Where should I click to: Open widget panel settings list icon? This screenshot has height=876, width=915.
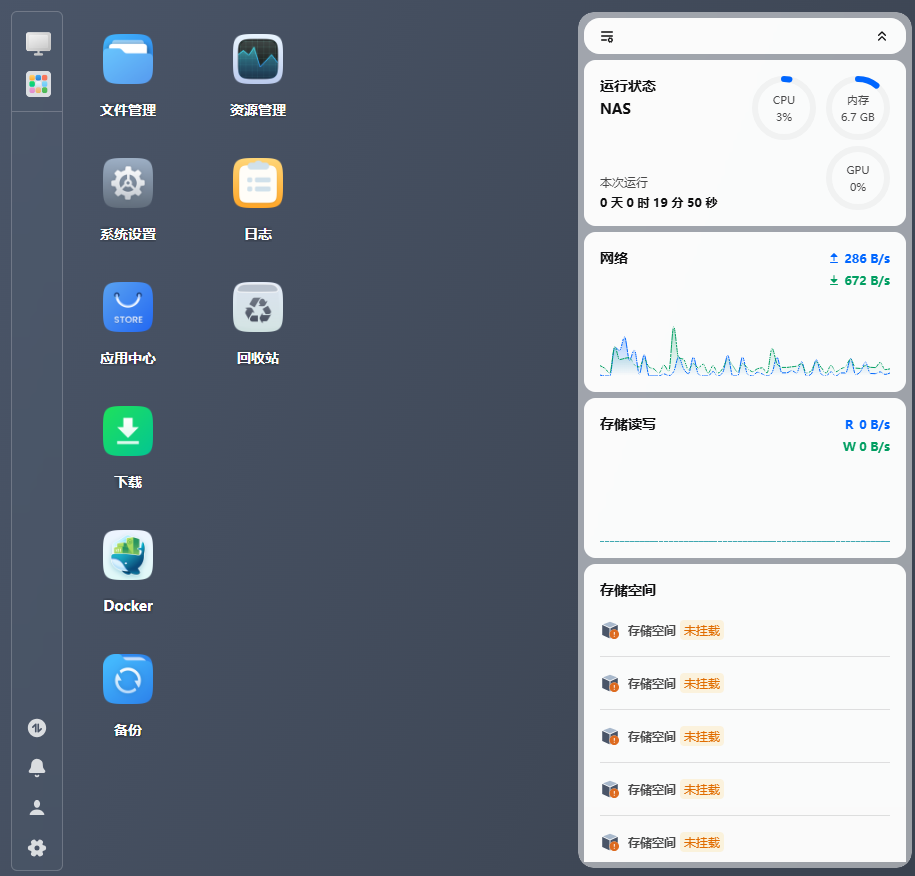(x=607, y=37)
